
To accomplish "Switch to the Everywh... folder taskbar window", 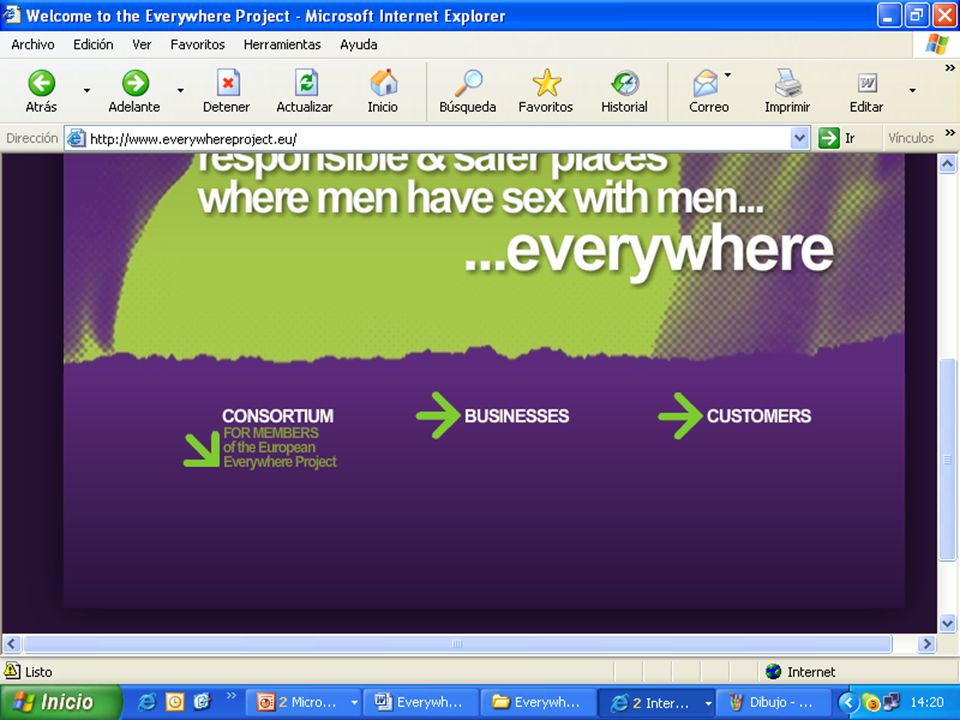I will (x=538, y=702).
